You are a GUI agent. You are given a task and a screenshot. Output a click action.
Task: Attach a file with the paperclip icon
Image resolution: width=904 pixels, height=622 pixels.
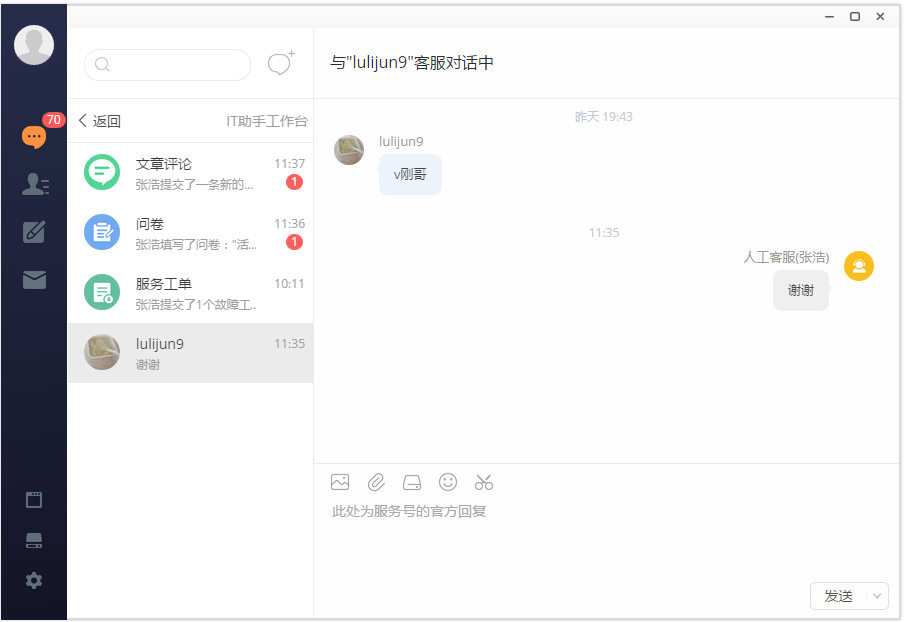click(376, 482)
